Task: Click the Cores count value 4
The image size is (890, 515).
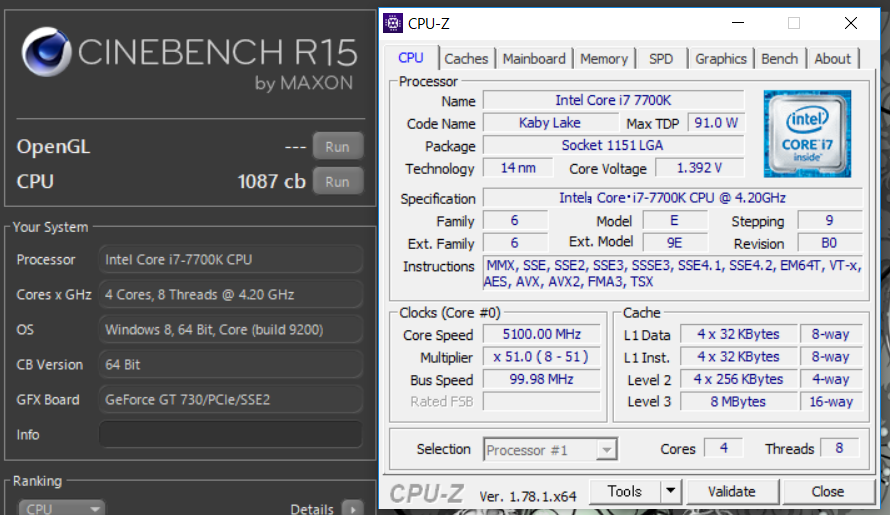Action: click(x=724, y=448)
